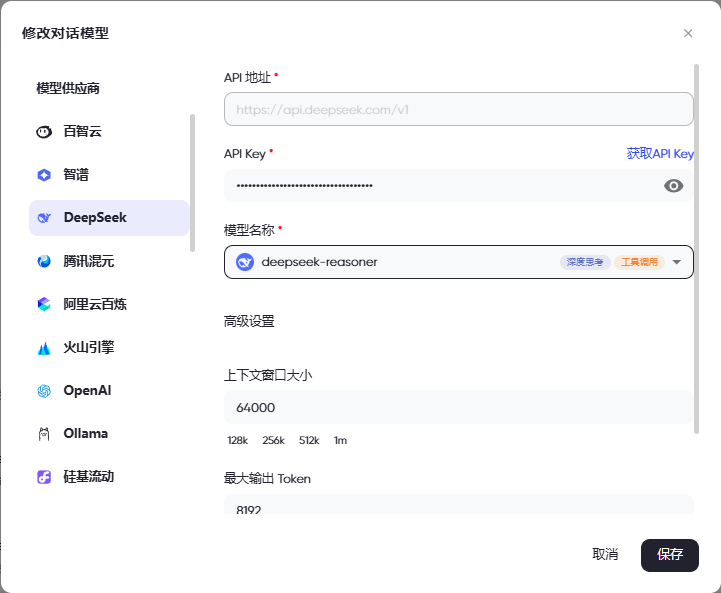Select OpenAI provider
The height and width of the screenshot is (593, 721).
[109, 391]
